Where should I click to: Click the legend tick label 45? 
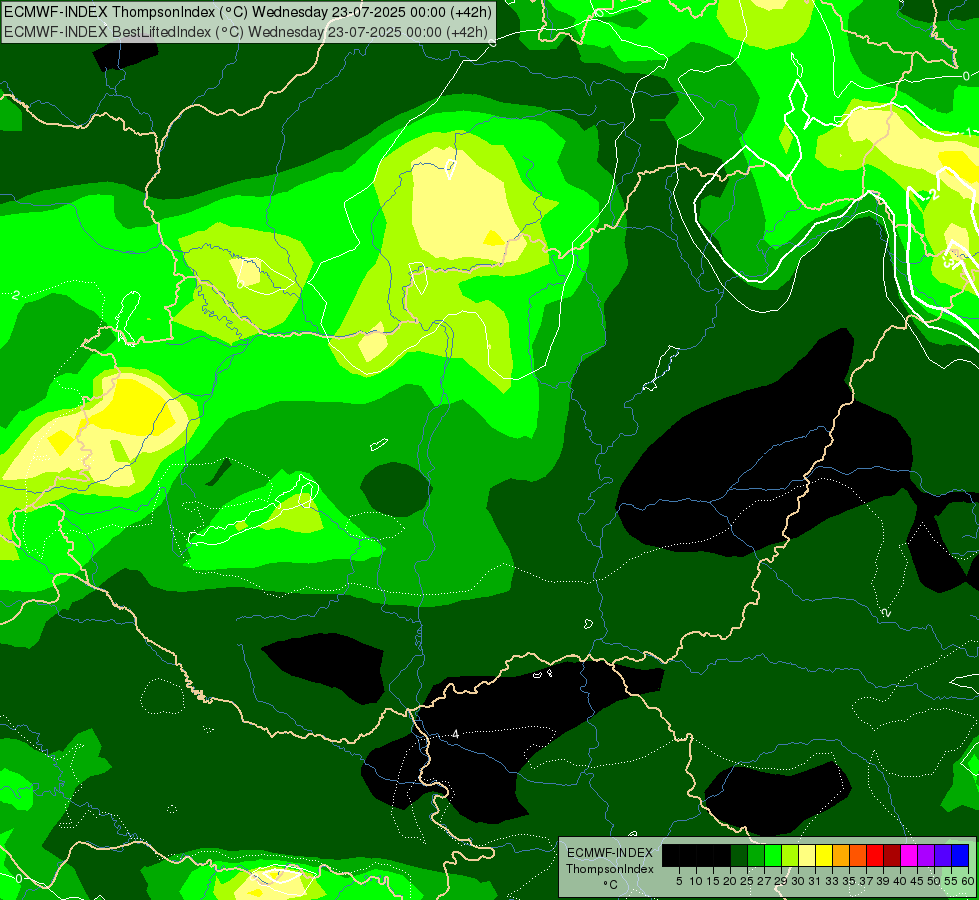tap(918, 881)
